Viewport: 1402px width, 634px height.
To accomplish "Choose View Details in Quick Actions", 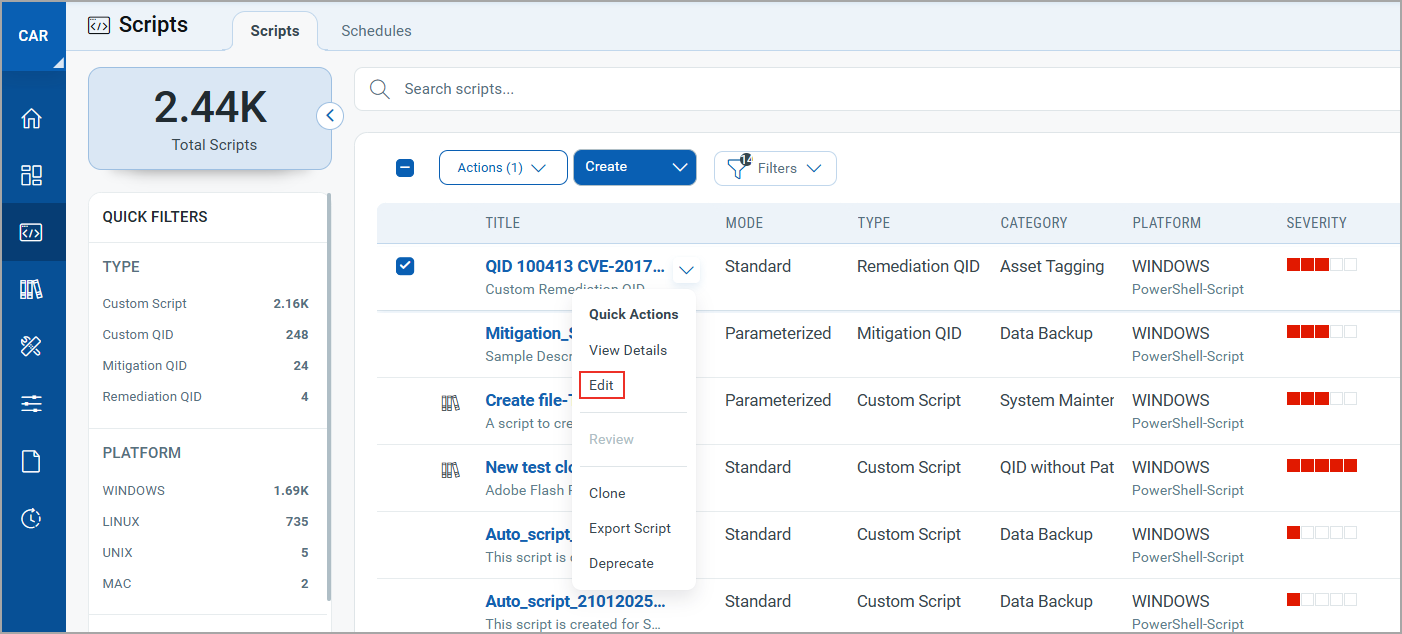I will 628,350.
